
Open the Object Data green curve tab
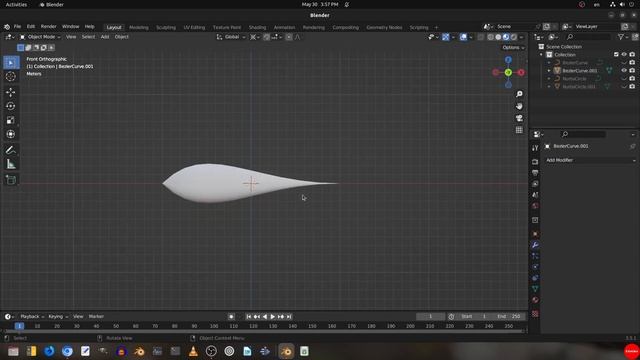(x=535, y=289)
